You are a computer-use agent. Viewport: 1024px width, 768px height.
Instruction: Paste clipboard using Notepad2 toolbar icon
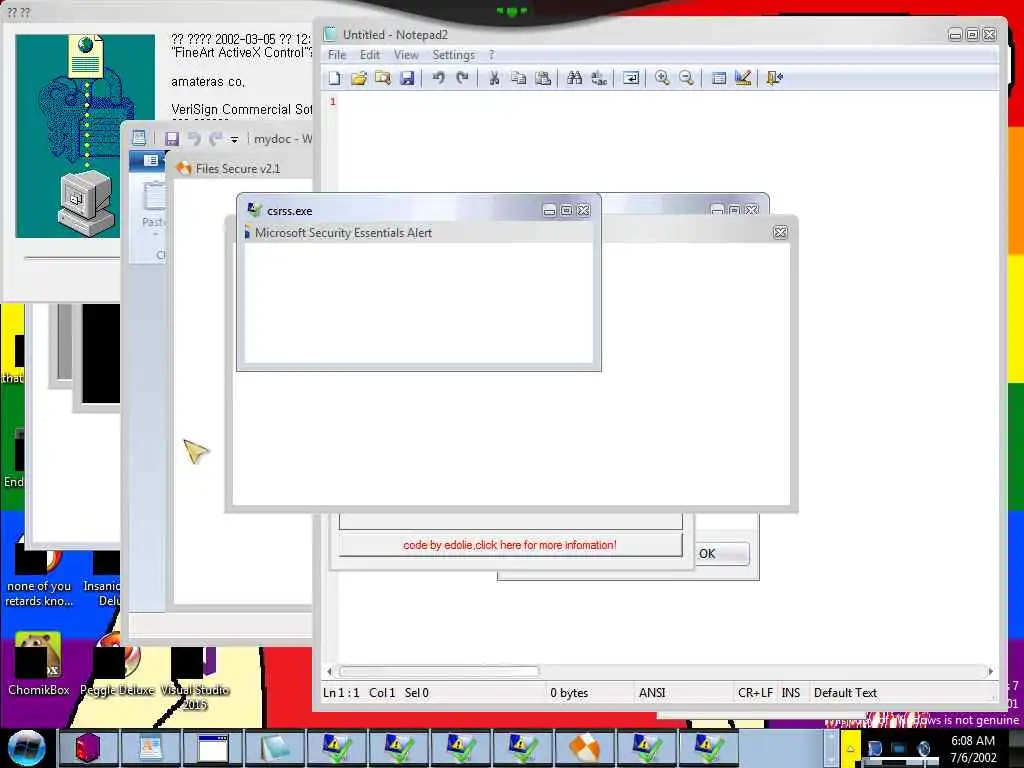pyautogui.click(x=543, y=78)
